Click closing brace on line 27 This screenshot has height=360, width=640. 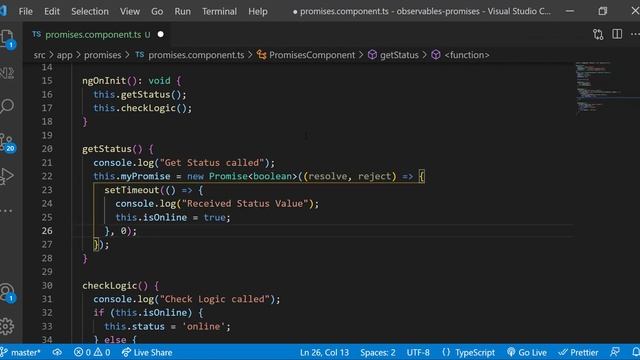(x=96, y=244)
